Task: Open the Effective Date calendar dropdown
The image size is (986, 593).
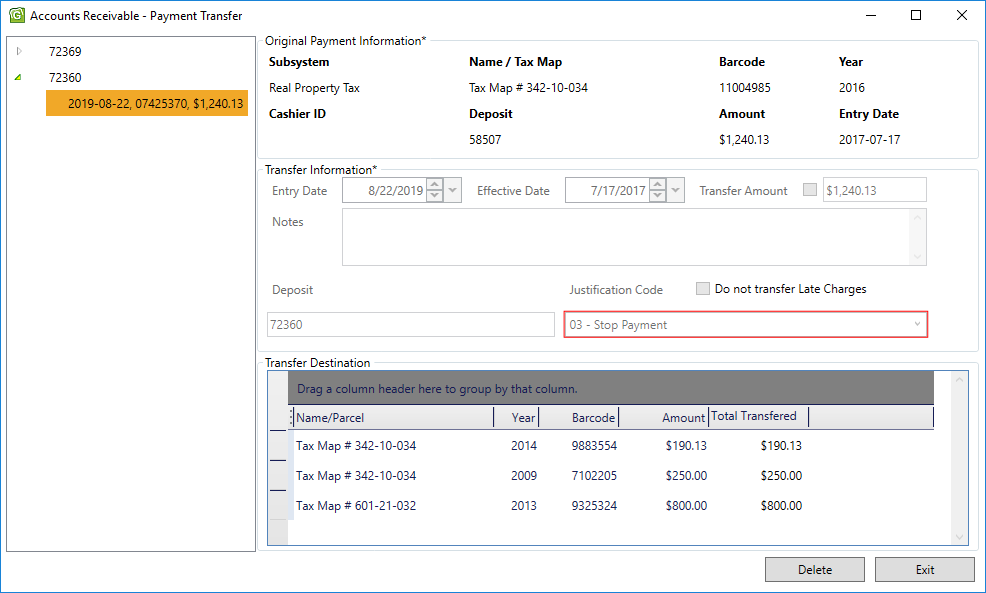Action: pos(676,191)
